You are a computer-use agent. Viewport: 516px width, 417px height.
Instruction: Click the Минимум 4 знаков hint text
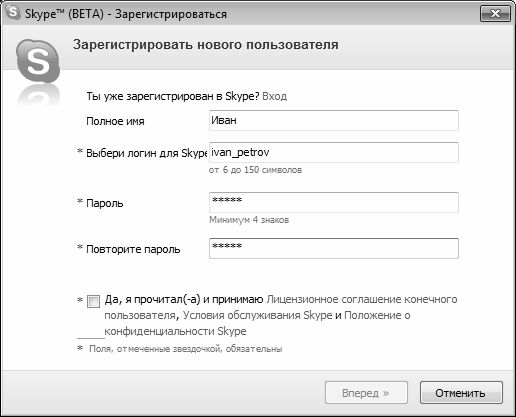point(249,220)
